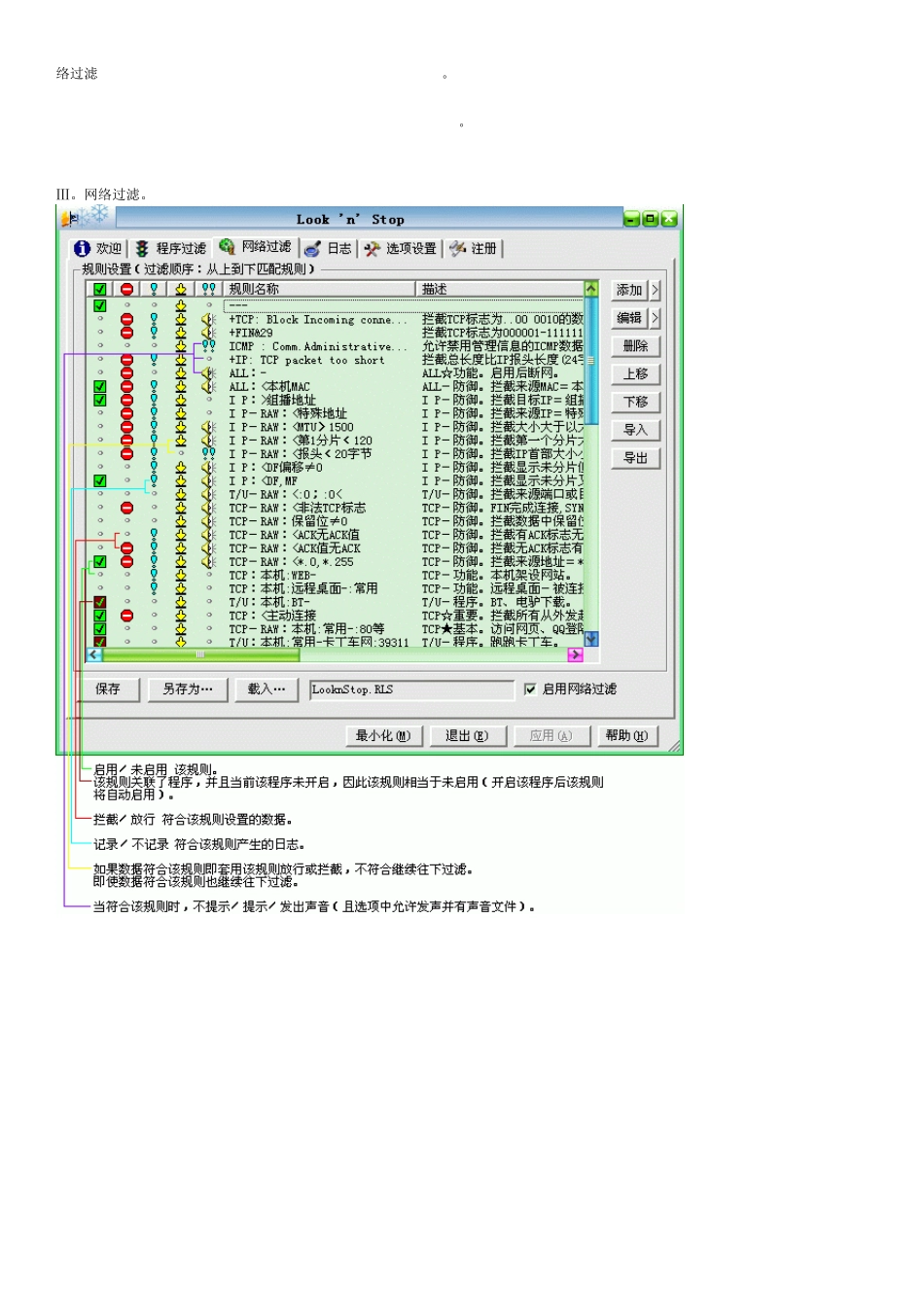Click the 最小化(M) button
This screenshot has width=924, height=1307.
click(x=384, y=736)
